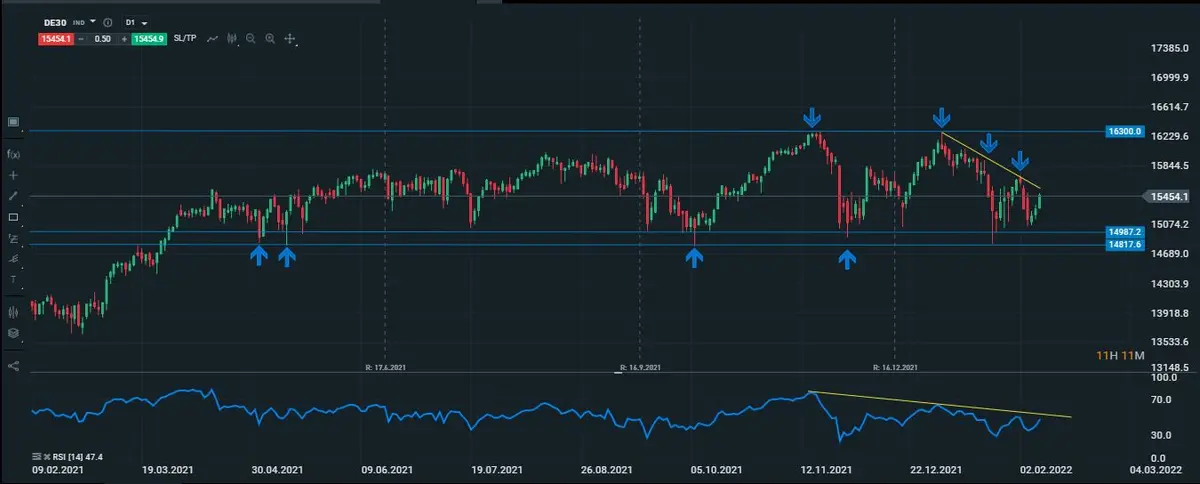1200x484 pixels.
Task: Click the 16300.0 price level label
Action: 1124,131
